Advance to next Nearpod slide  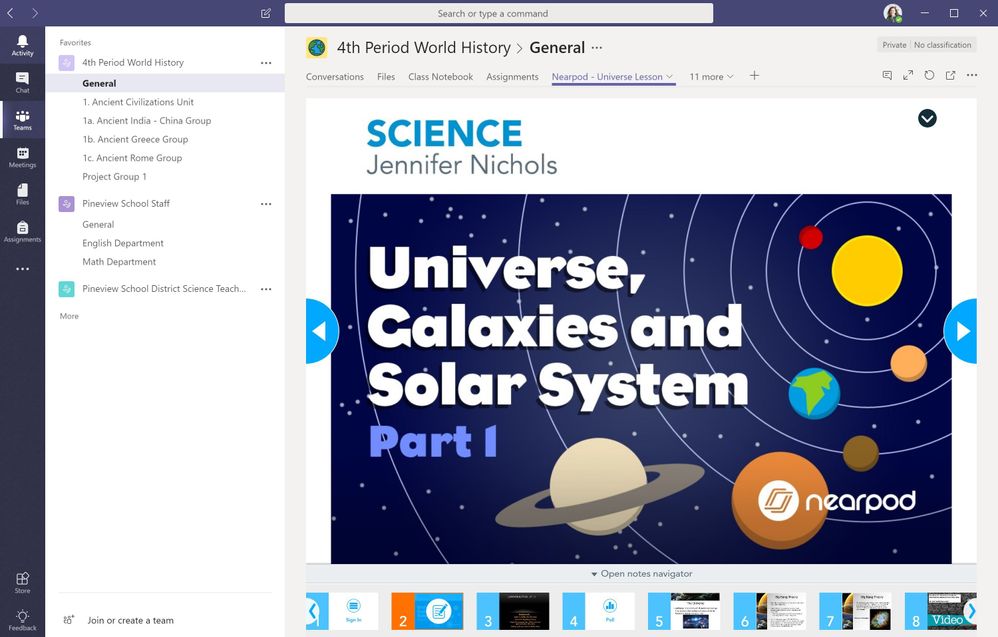click(960, 331)
